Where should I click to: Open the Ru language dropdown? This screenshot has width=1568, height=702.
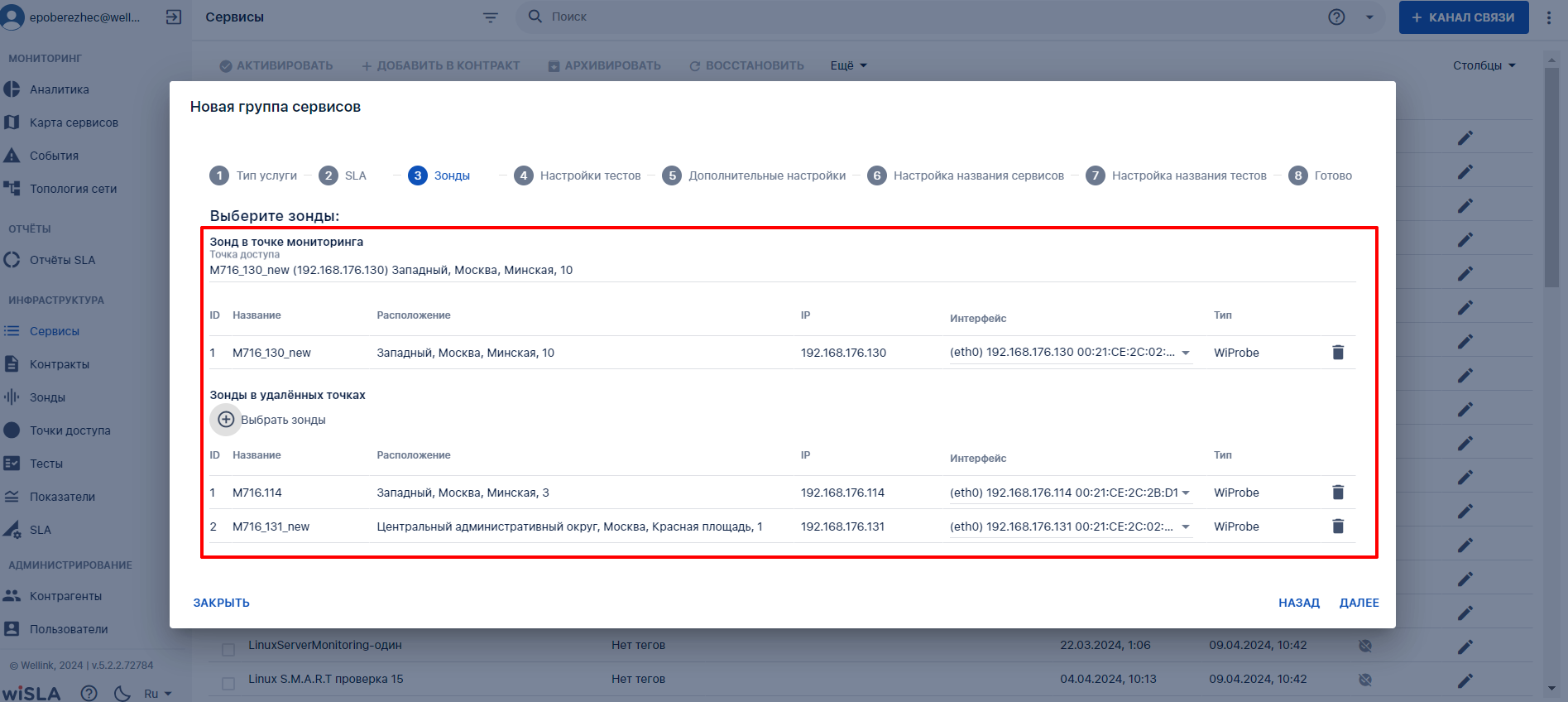pyautogui.click(x=158, y=694)
